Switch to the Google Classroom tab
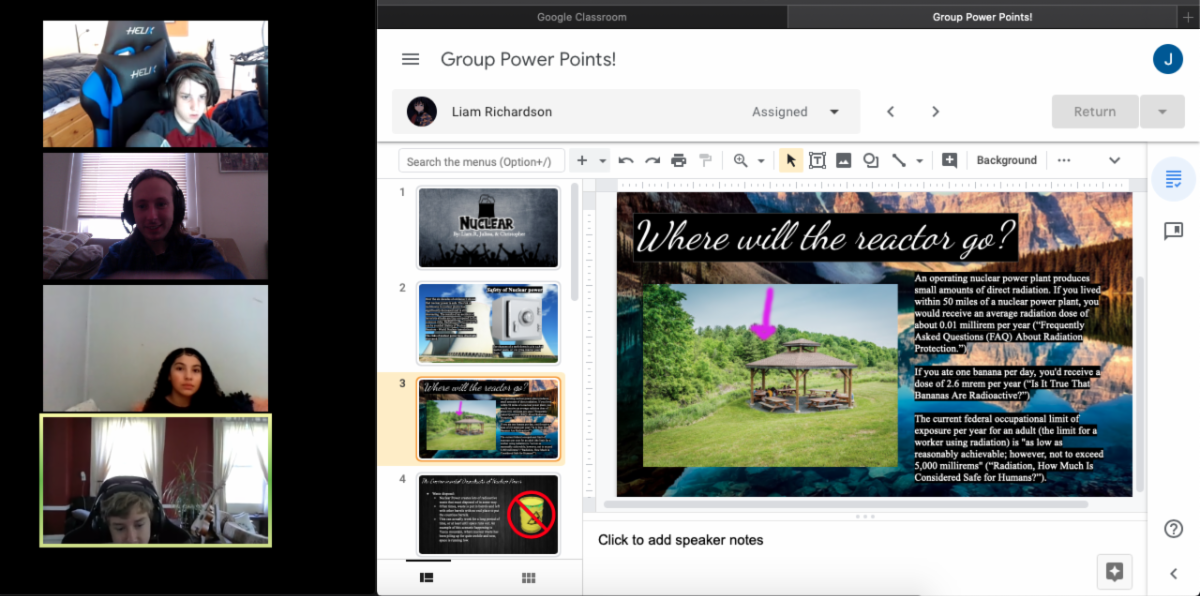The width and height of the screenshot is (1200, 596). 581,17
